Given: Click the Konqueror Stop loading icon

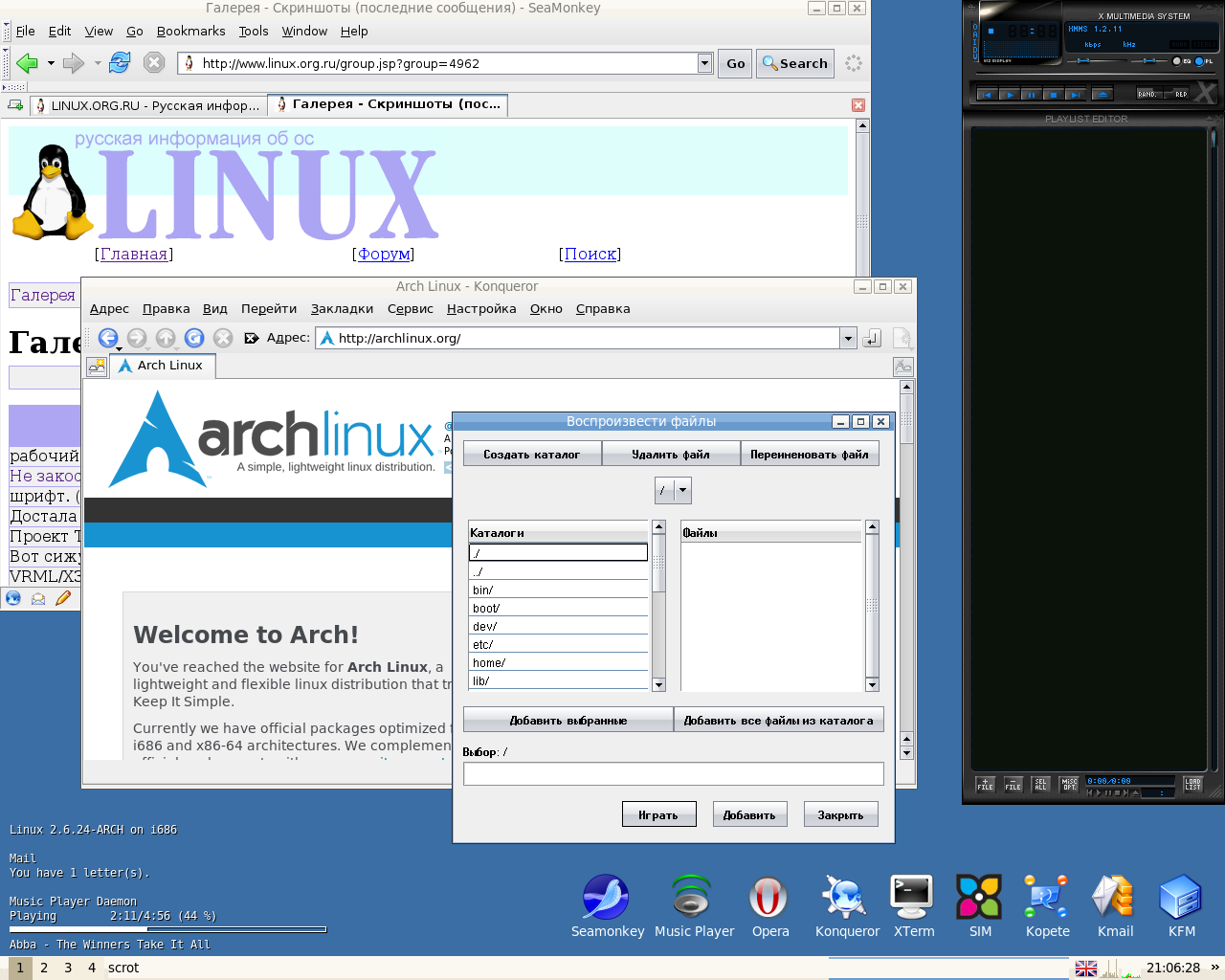Looking at the screenshot, I should point(223,338).
